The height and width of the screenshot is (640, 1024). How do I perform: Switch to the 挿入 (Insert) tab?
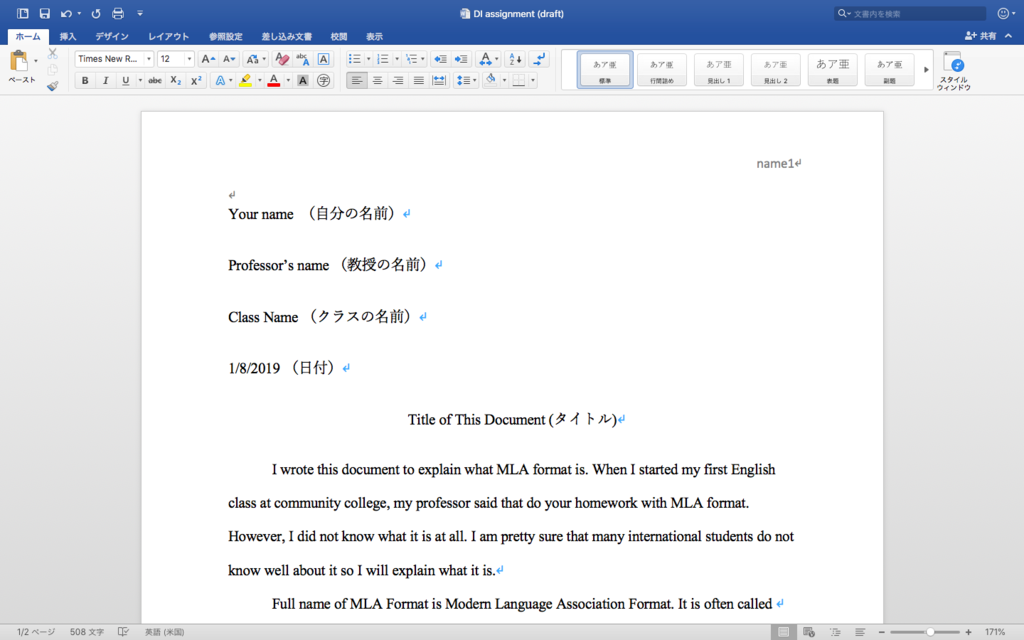68,36
